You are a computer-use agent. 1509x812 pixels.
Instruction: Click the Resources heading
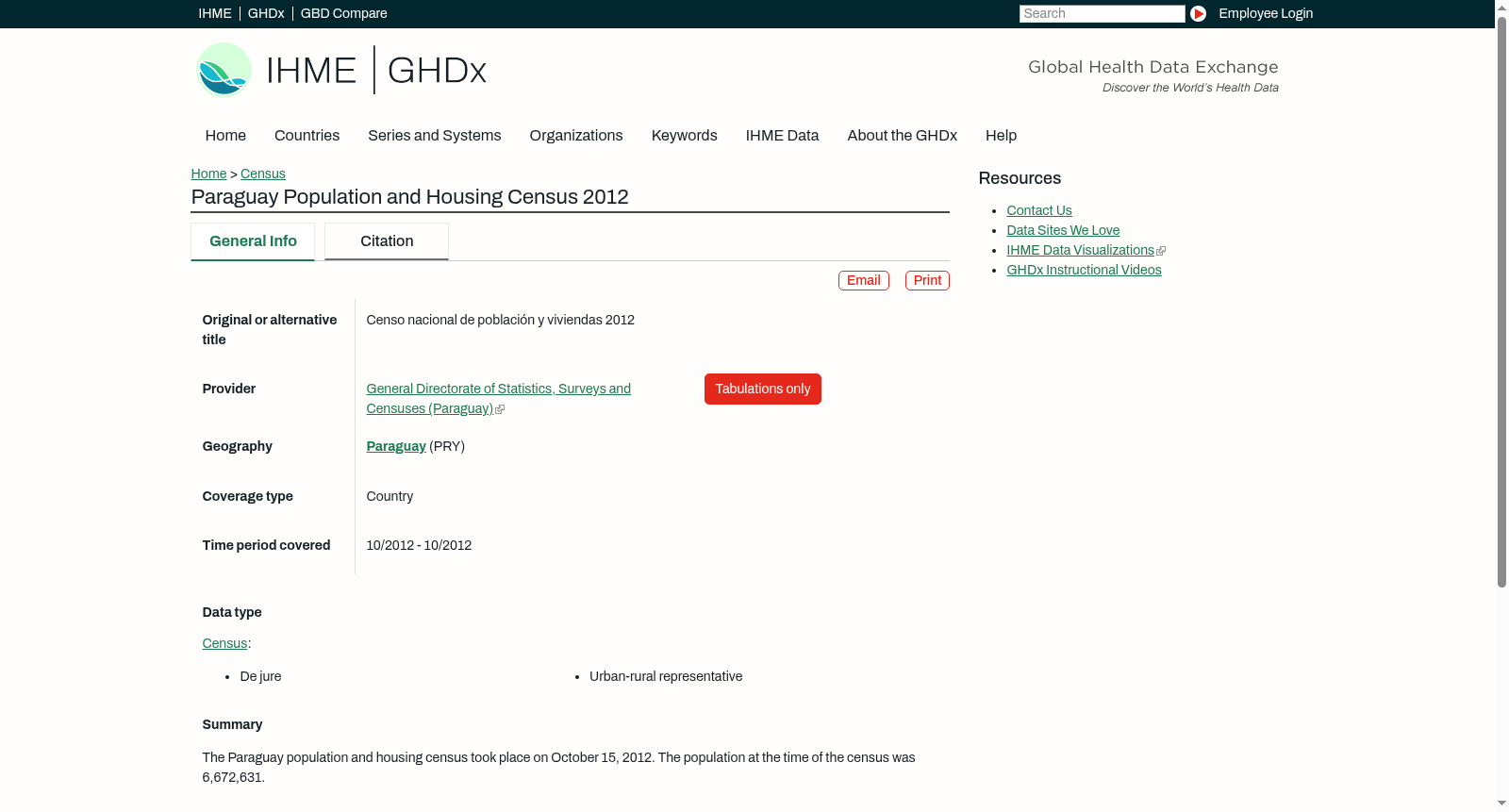click(x=1020, y=179)
